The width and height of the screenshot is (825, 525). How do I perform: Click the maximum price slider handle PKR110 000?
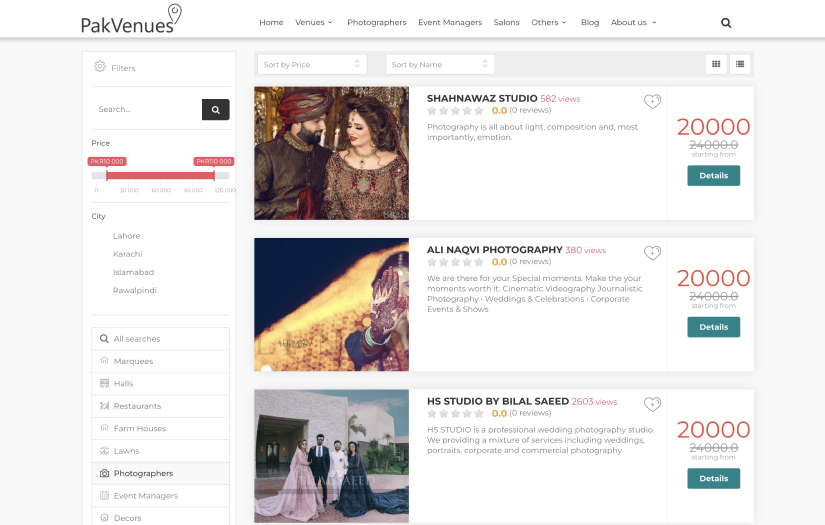click(x=214, y=175)
